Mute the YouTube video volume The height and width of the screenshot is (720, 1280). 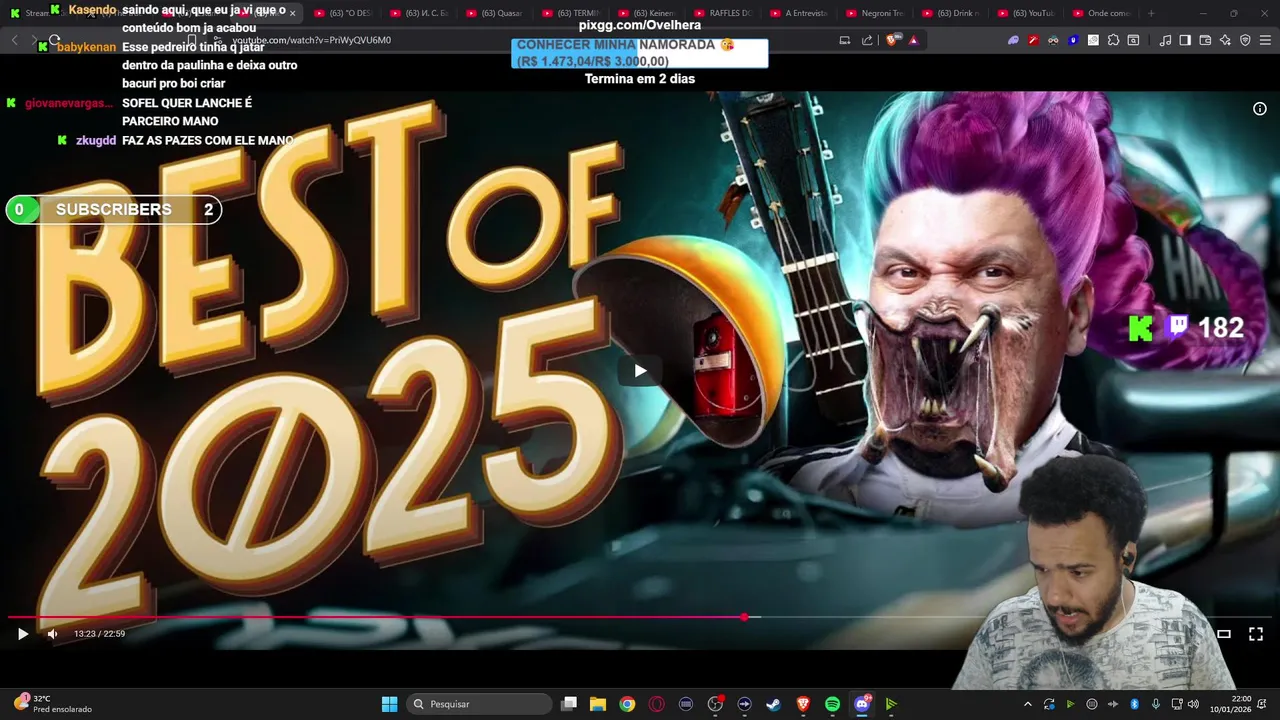(53, 633)
